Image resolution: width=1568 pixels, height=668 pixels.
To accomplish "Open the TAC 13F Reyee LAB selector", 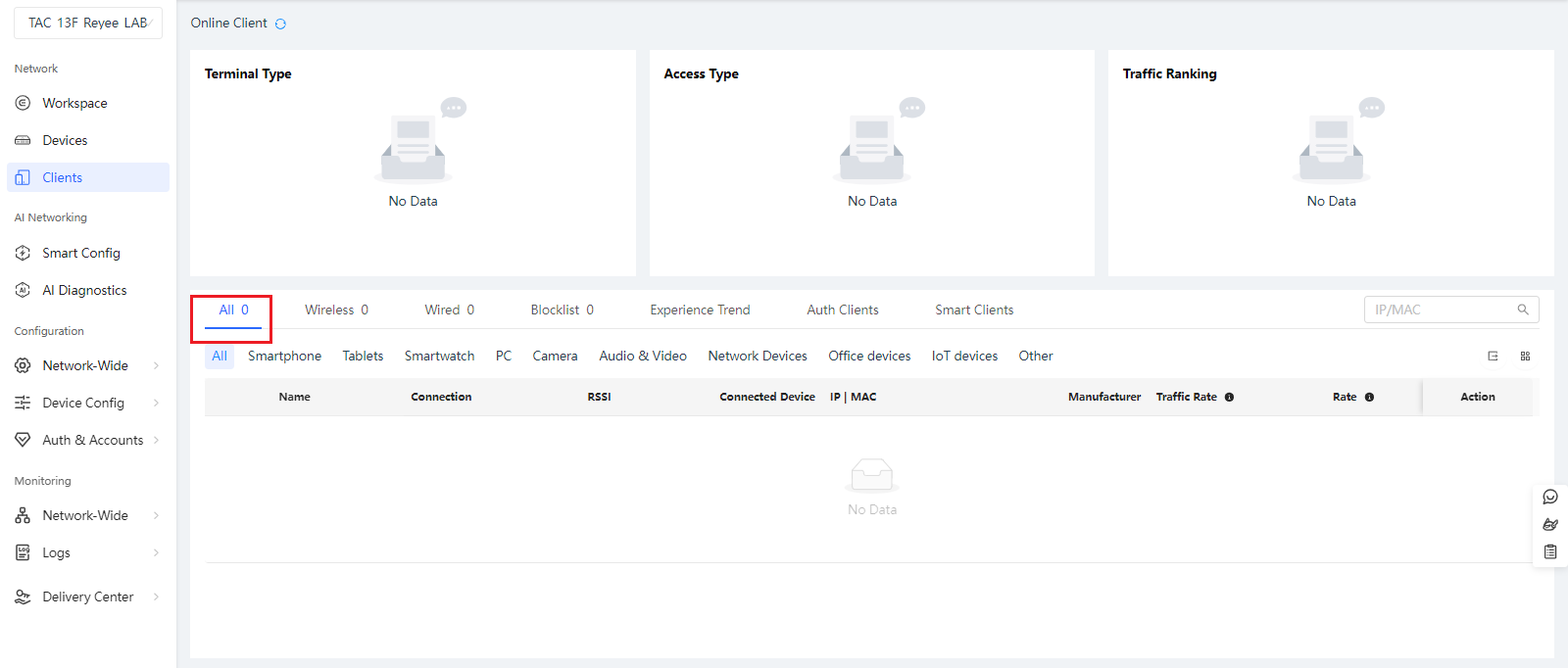I will click(x=88, y=23).
